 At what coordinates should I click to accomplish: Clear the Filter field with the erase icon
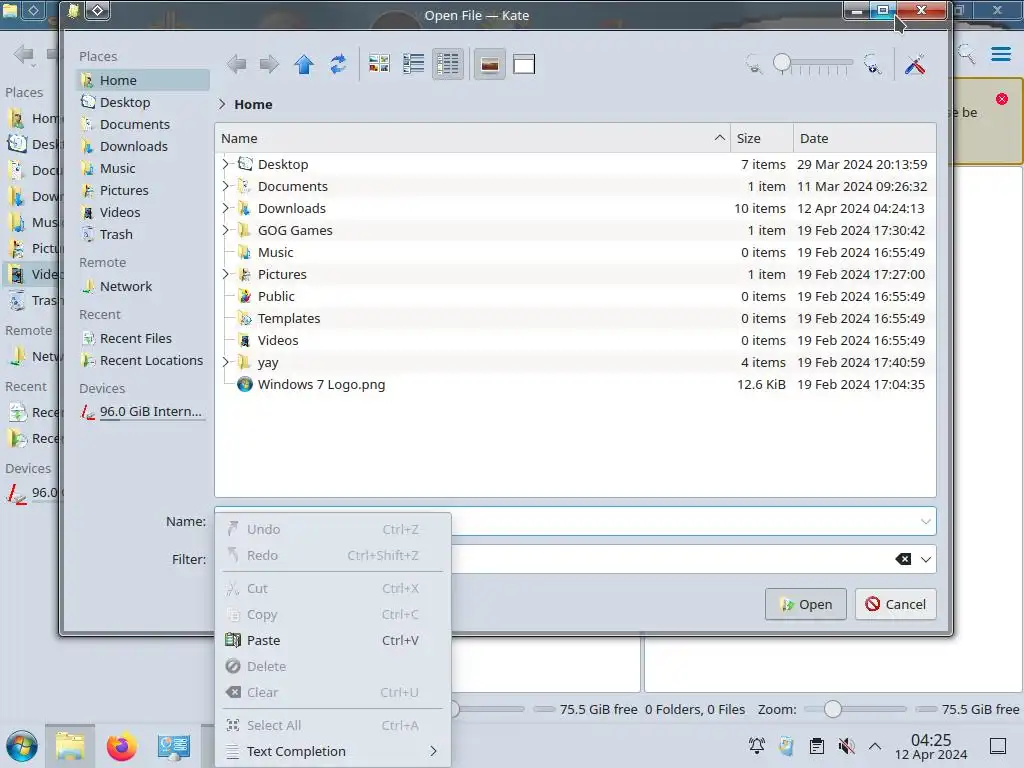903,559
